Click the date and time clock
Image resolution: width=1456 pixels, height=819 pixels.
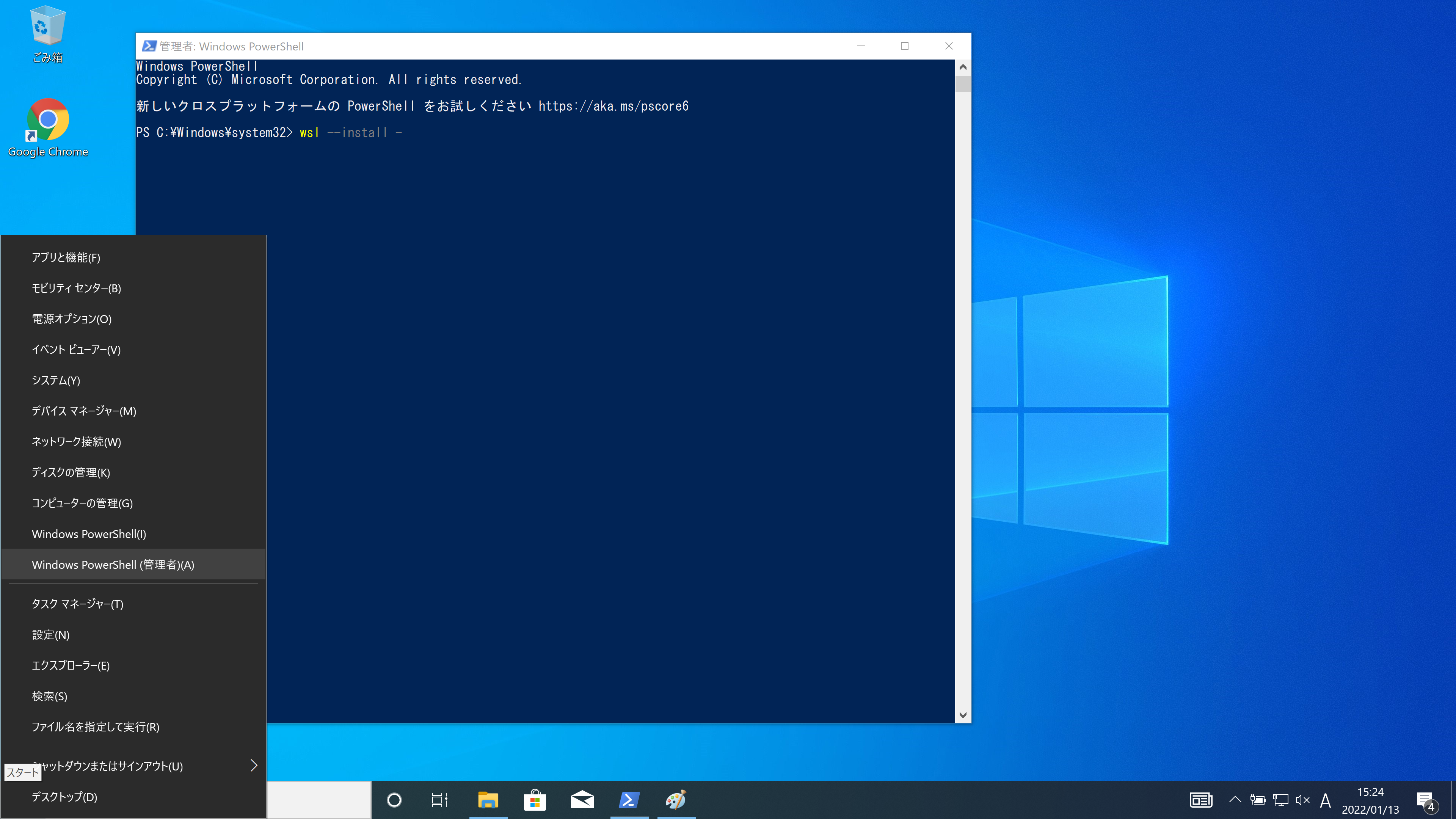(x=1370, y=800)
